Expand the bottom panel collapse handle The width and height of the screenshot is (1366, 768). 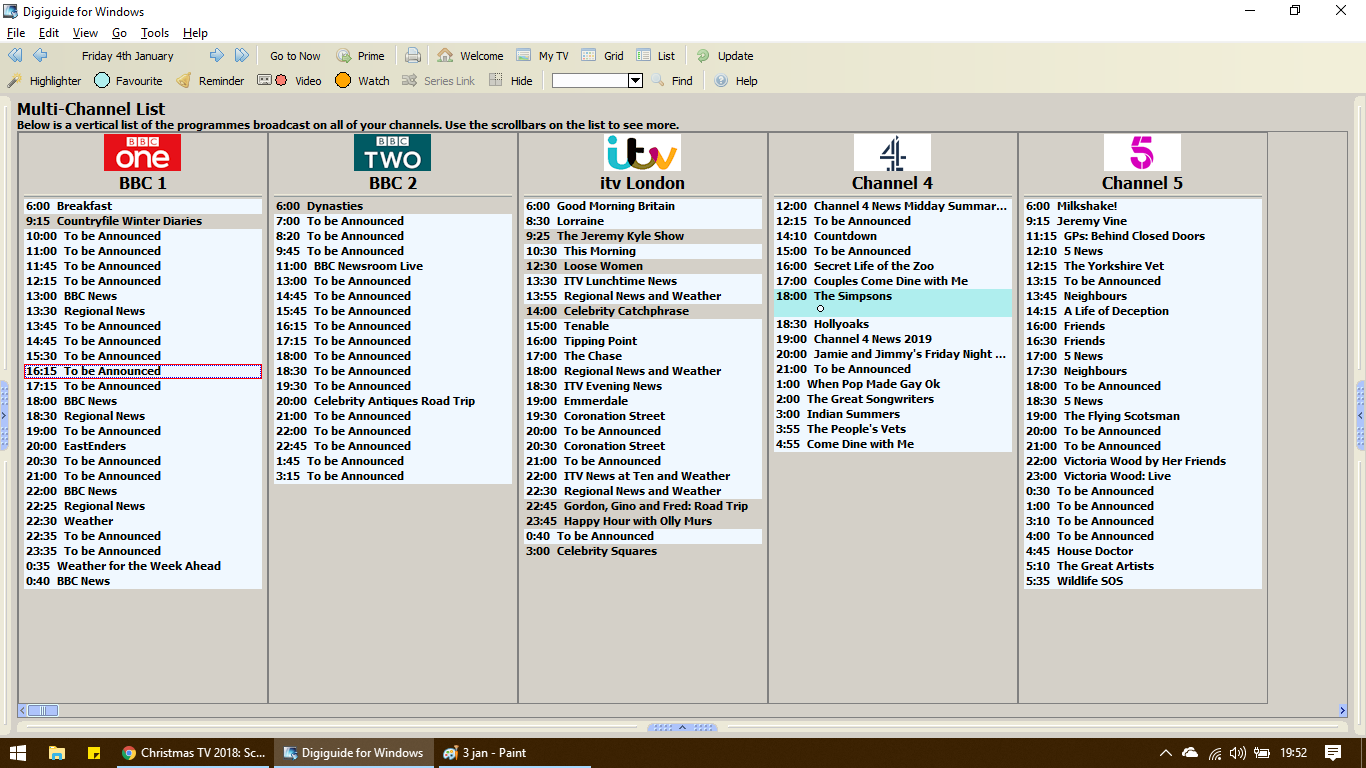click(x=683, y=727)
